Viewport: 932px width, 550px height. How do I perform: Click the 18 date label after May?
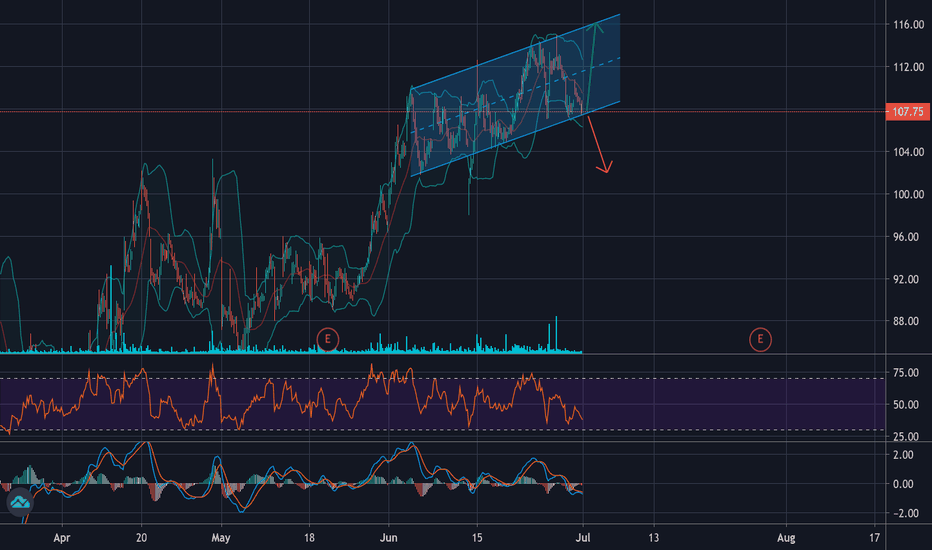point(309,538)
